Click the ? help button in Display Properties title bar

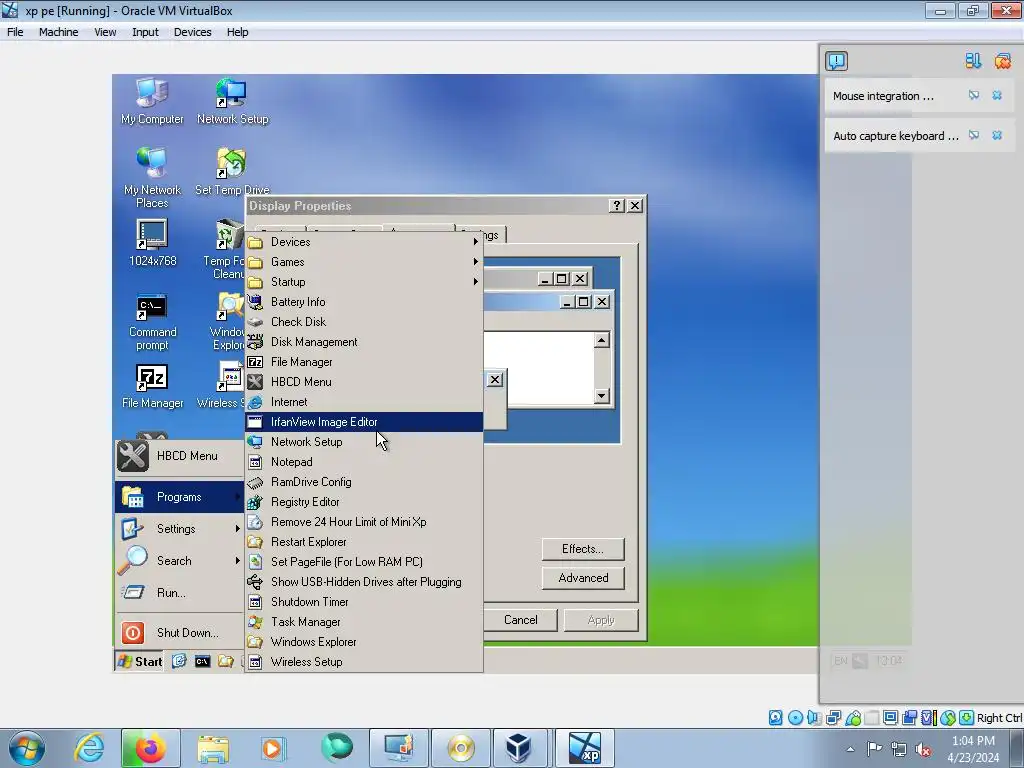click(616, 206)
